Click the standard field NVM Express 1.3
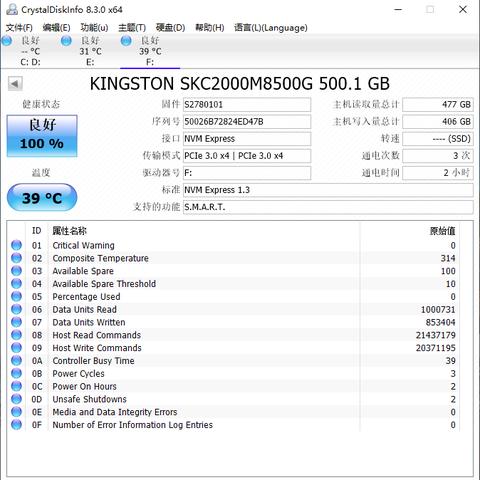Screen dimensions: 480x480 click(x=328, y=190)
